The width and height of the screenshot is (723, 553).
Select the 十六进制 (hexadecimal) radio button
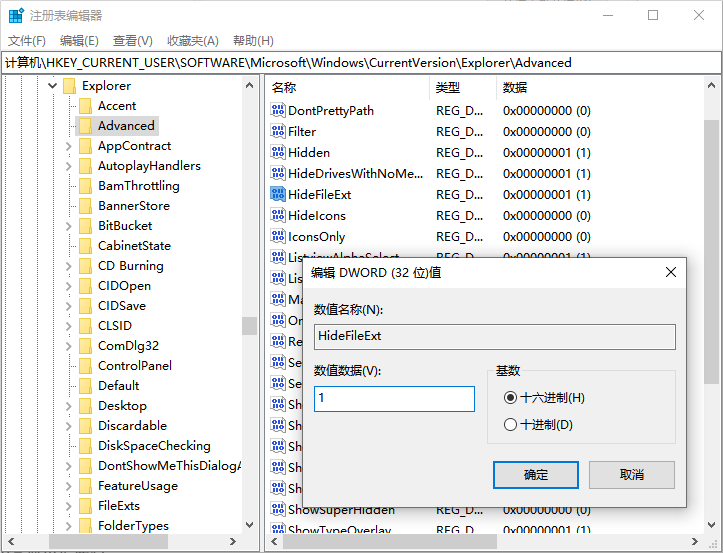[511, 397]
